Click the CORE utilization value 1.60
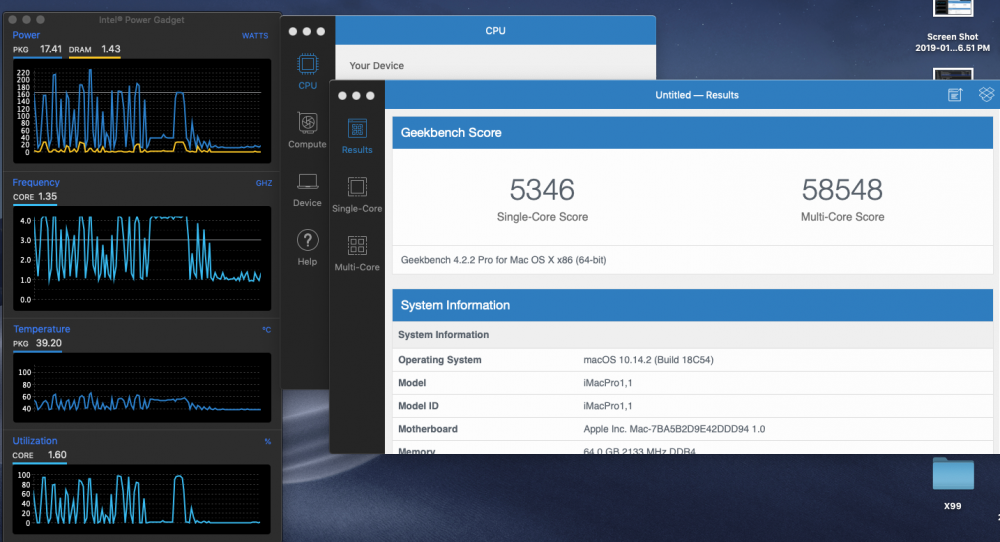 tap(57, 455)
